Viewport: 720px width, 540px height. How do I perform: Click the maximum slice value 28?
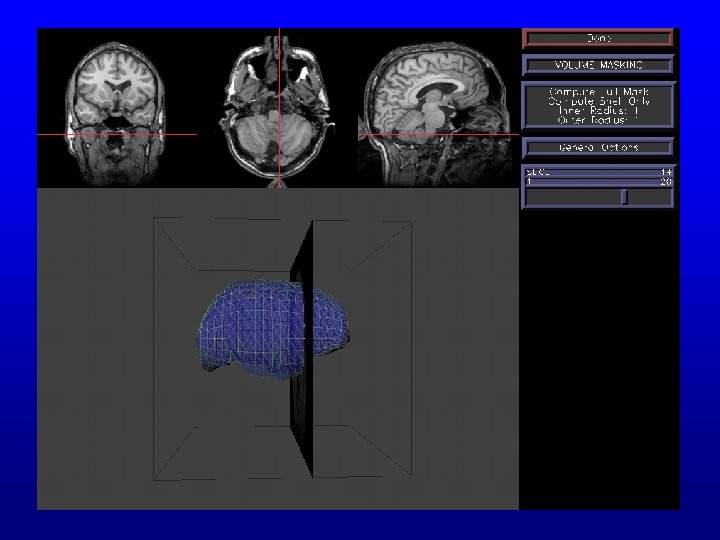coord(666,182)
